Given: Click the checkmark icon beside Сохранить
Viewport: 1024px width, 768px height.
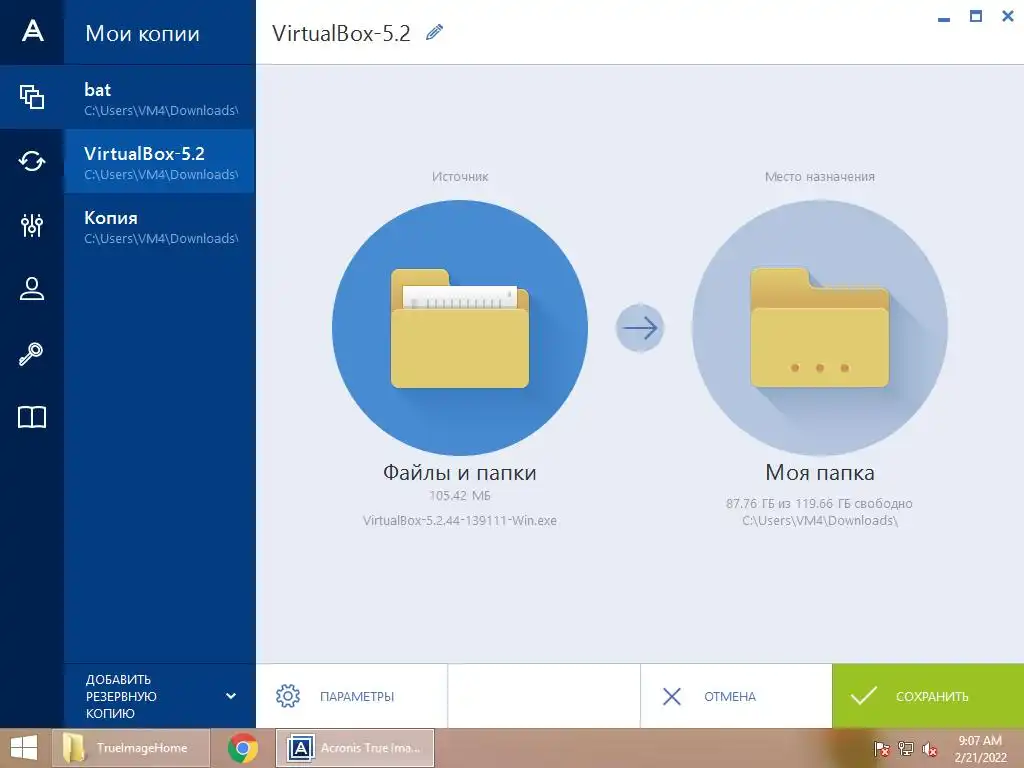Looking at the screenshot, I should point(863,696).
